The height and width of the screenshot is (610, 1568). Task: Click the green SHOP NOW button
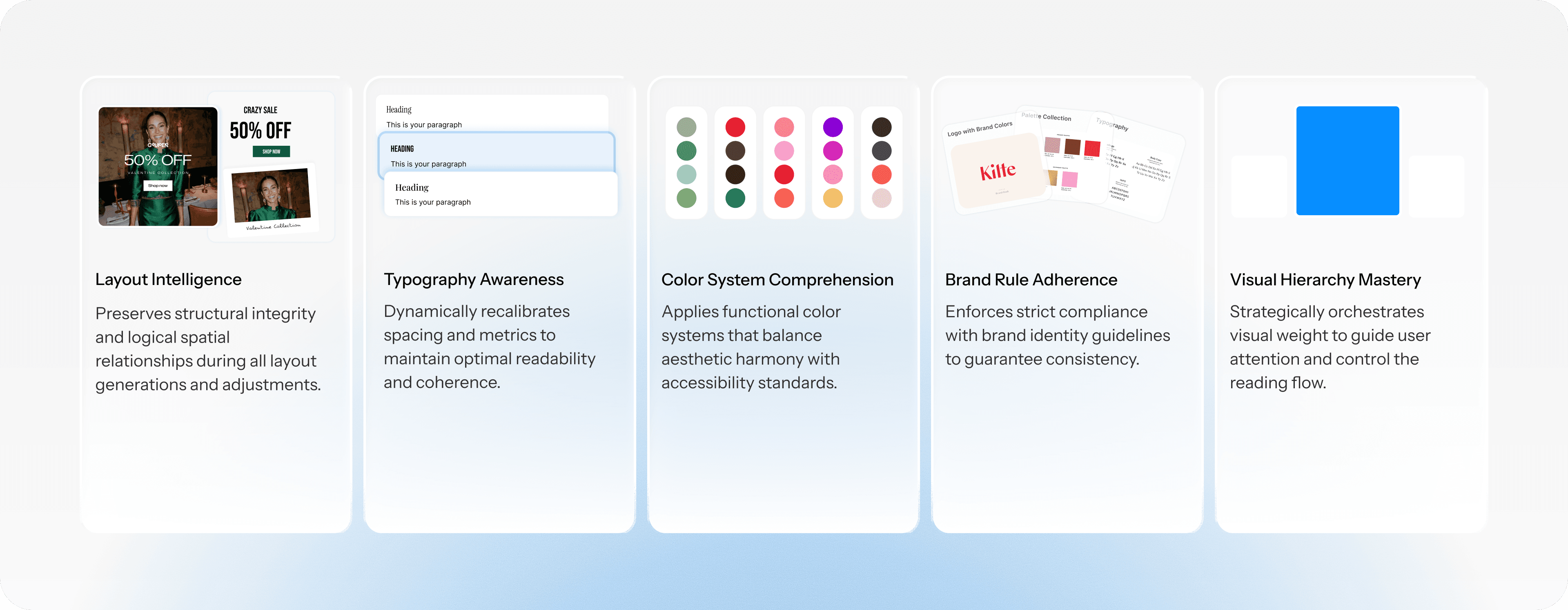tap(272, 151)
